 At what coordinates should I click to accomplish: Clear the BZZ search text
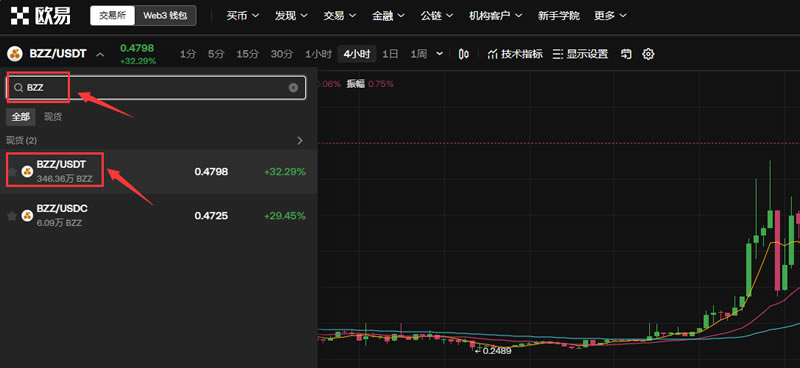pos(293,88)
